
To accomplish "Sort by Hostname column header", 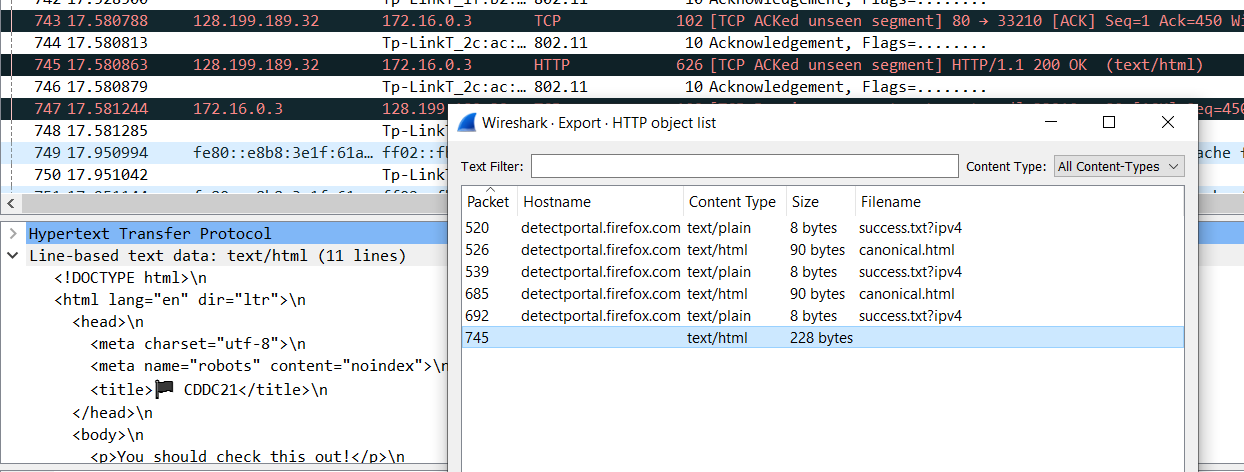I will coord(600,202).
